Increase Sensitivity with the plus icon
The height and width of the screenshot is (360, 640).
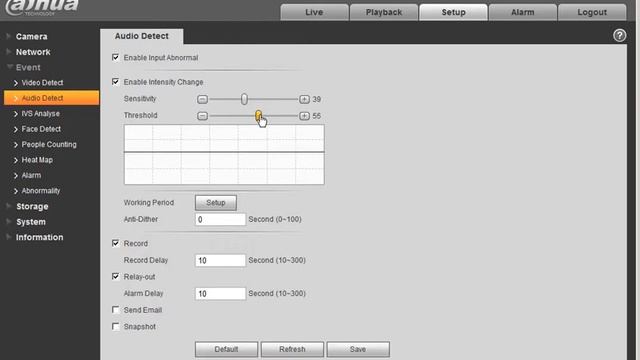point(304,99)
